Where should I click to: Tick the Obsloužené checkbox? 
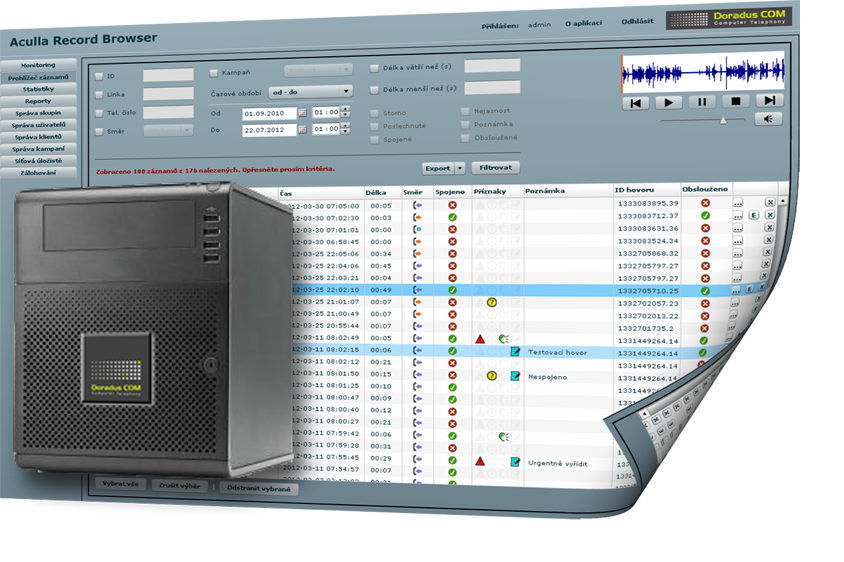466,138
